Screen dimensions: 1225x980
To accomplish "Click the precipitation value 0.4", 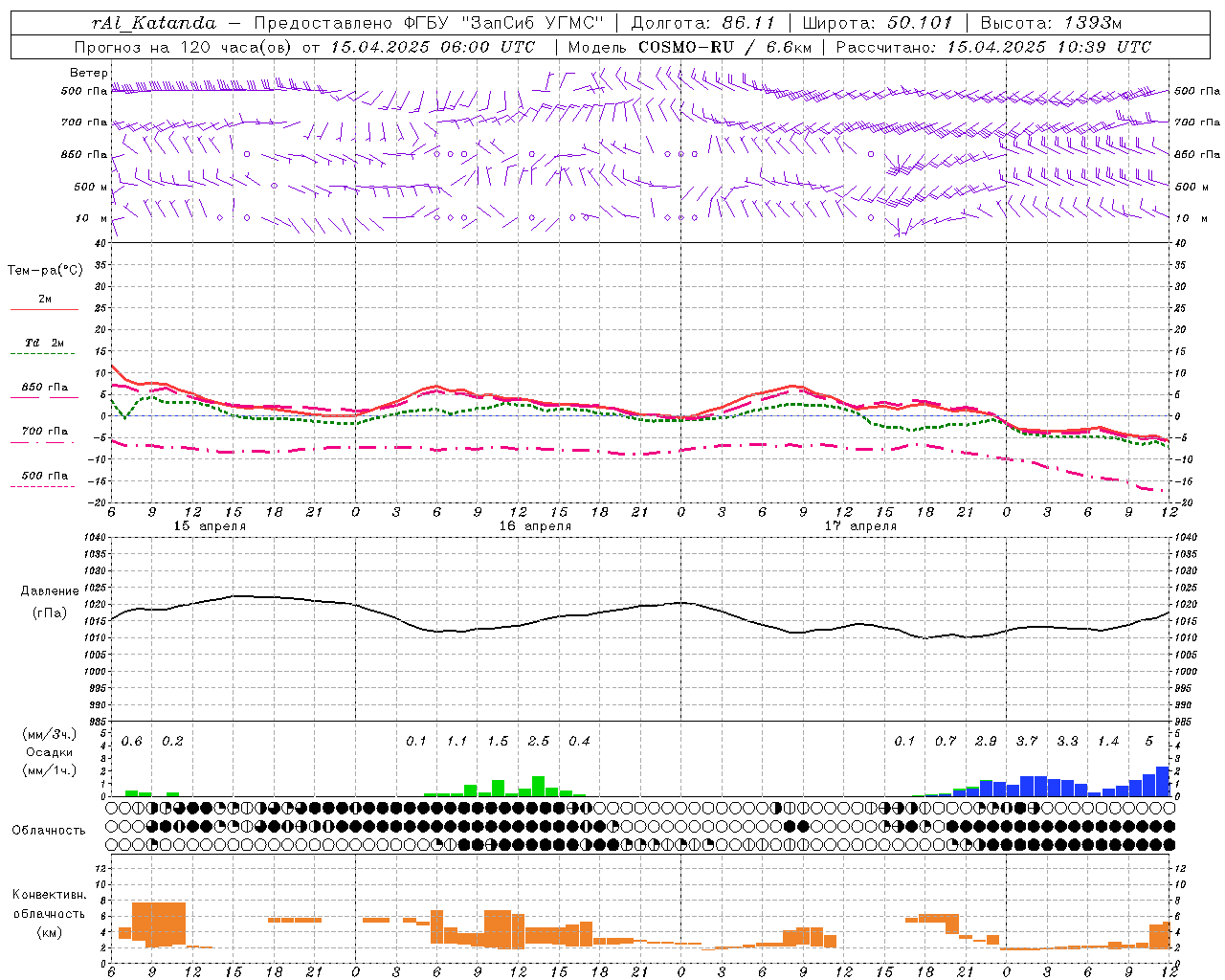I will click(579, 741).
